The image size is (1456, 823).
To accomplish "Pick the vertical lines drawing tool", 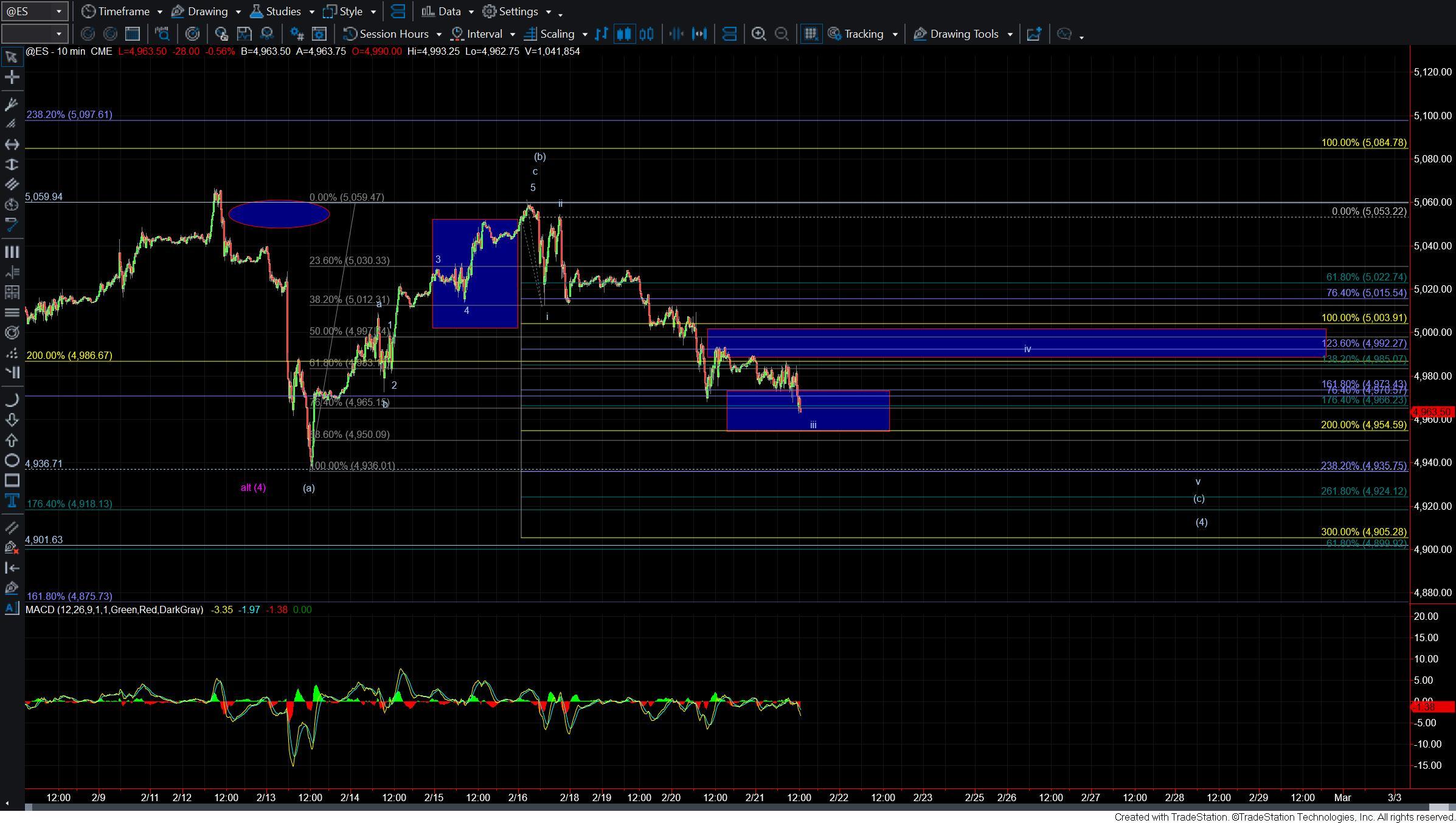I will click(11, 252).
